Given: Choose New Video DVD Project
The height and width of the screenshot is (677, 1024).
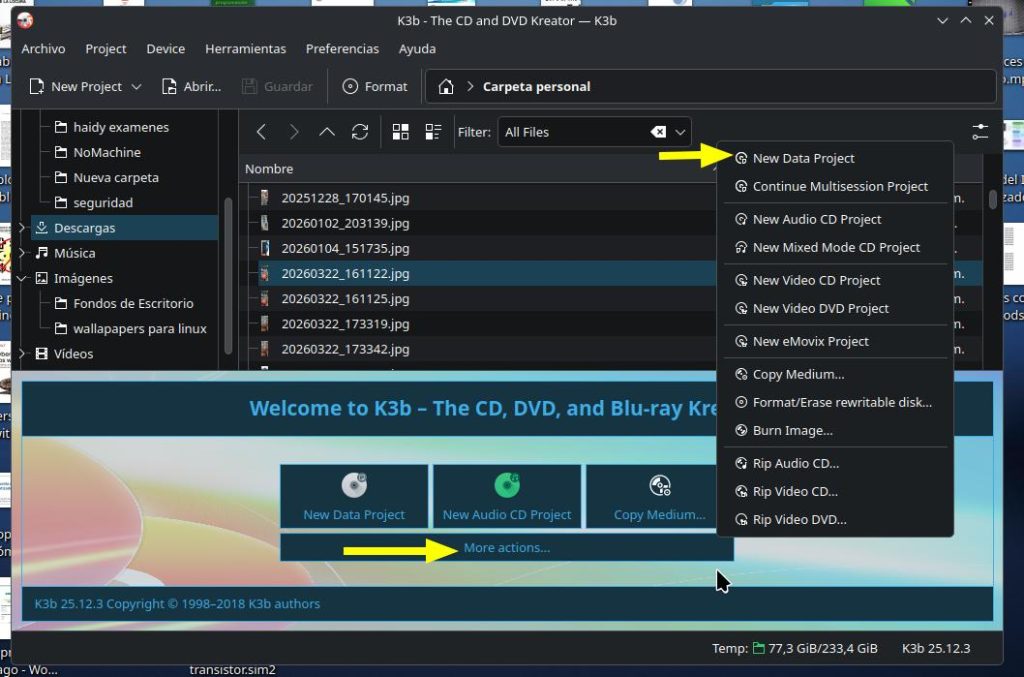Looking at the screenshot, I should coord(835,308).
